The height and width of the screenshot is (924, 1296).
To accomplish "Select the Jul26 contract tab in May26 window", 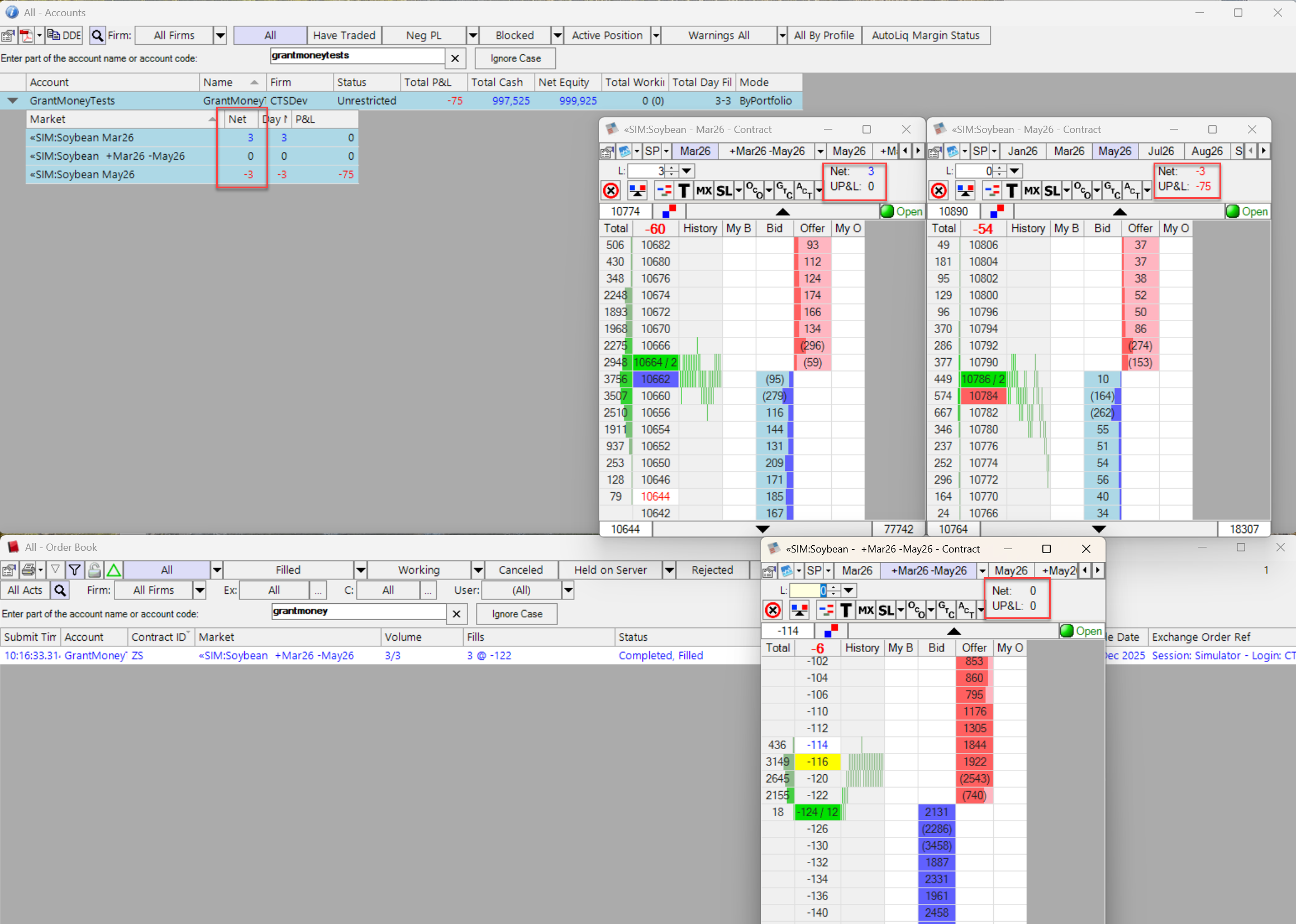I will pyautogui.click(x=1161, y=151).
